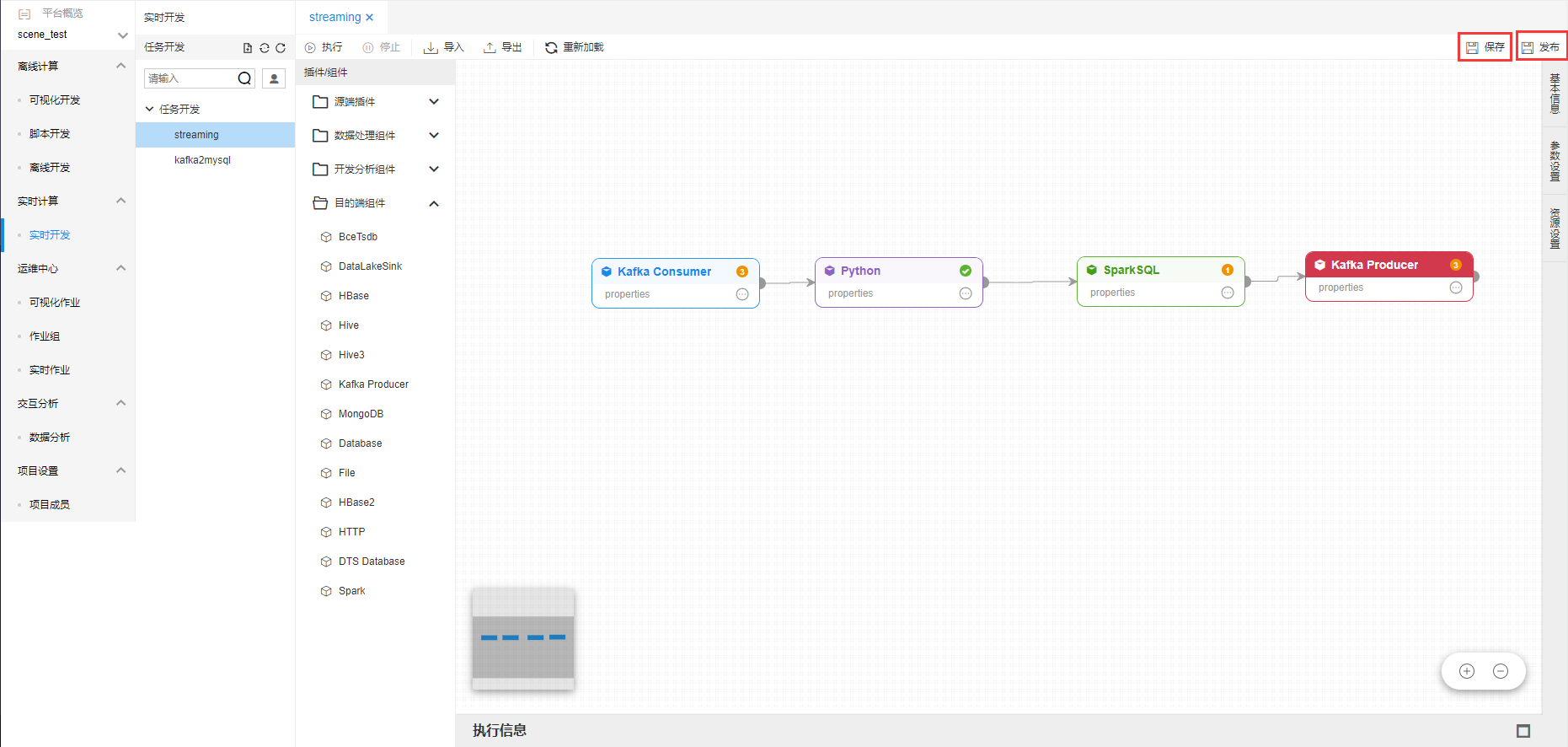Click Python node green check badge
Screen dimensions: 1568x747
click(966, 271)
